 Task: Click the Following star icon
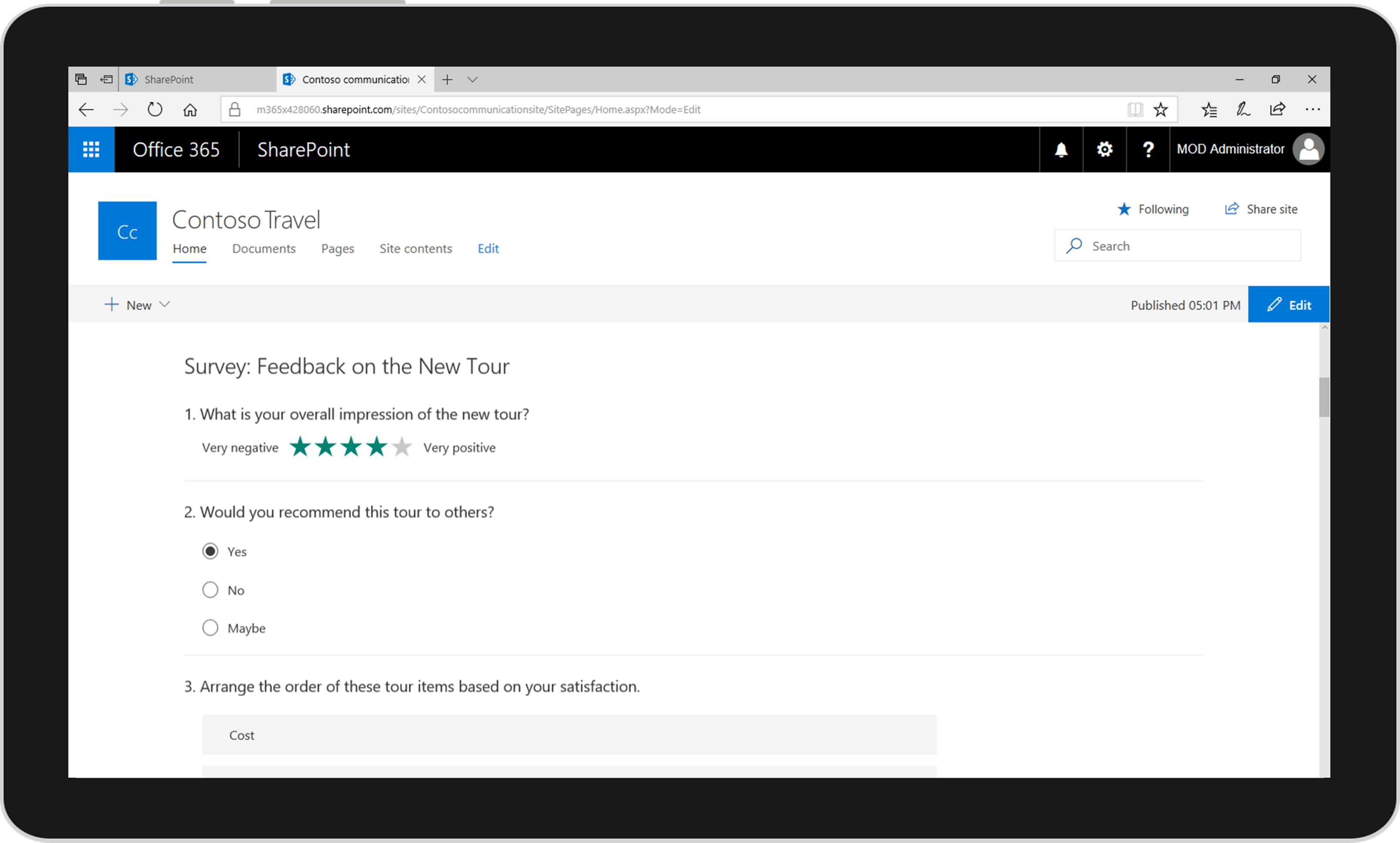coord(1122,209)
